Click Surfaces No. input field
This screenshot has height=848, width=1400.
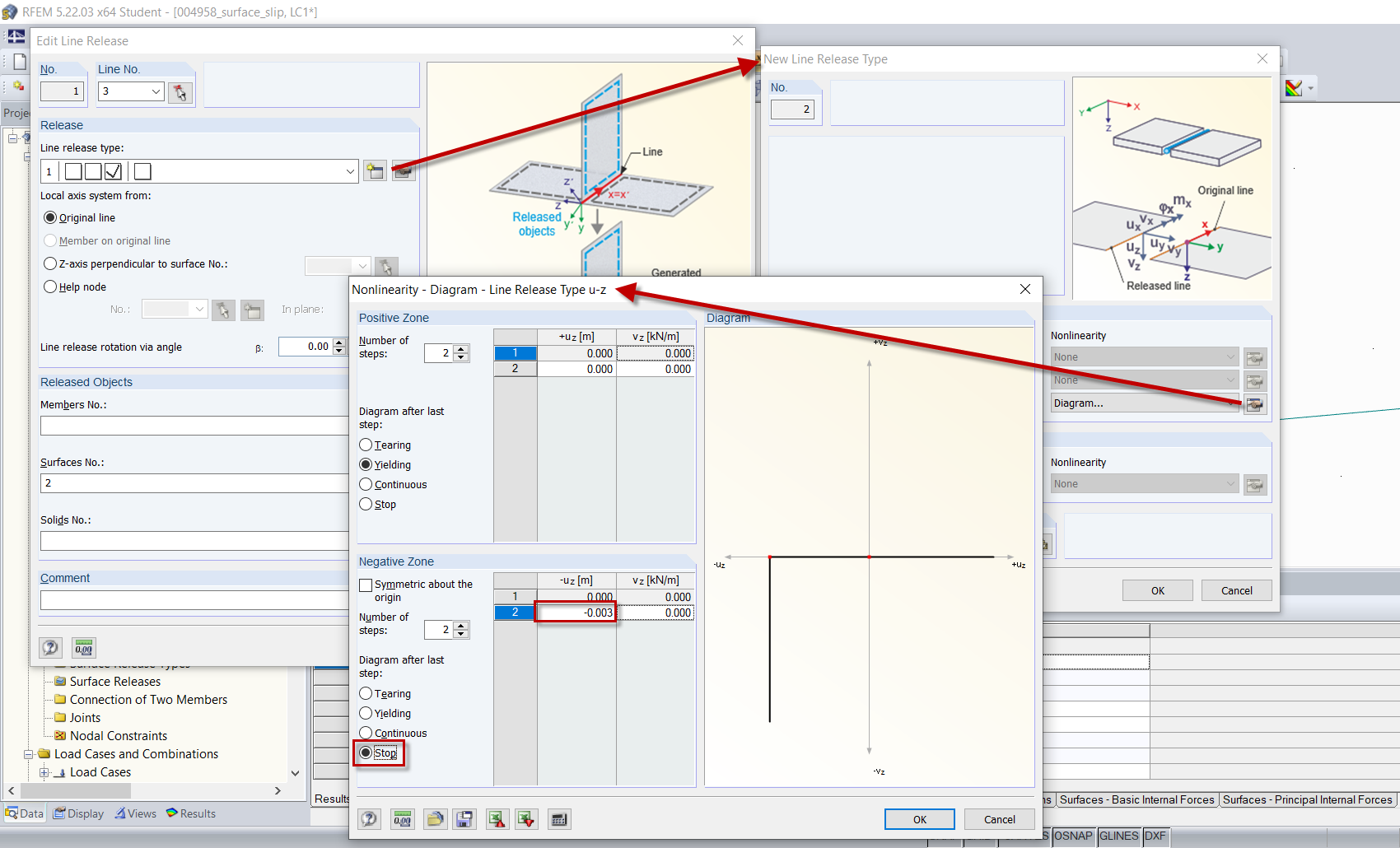194,482
